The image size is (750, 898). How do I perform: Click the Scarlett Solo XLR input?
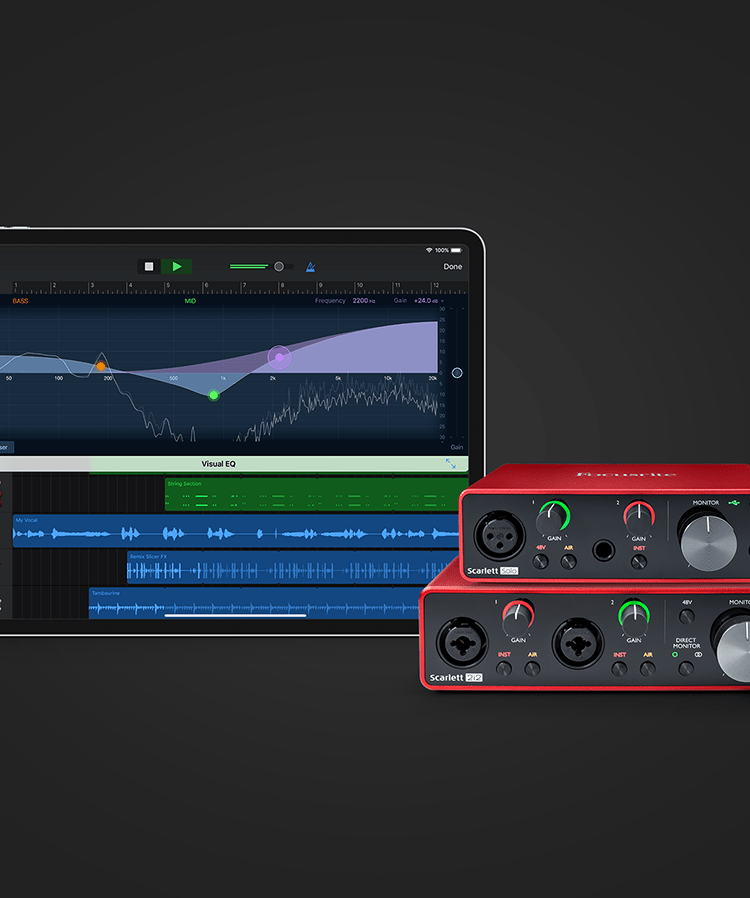(499, 535)
